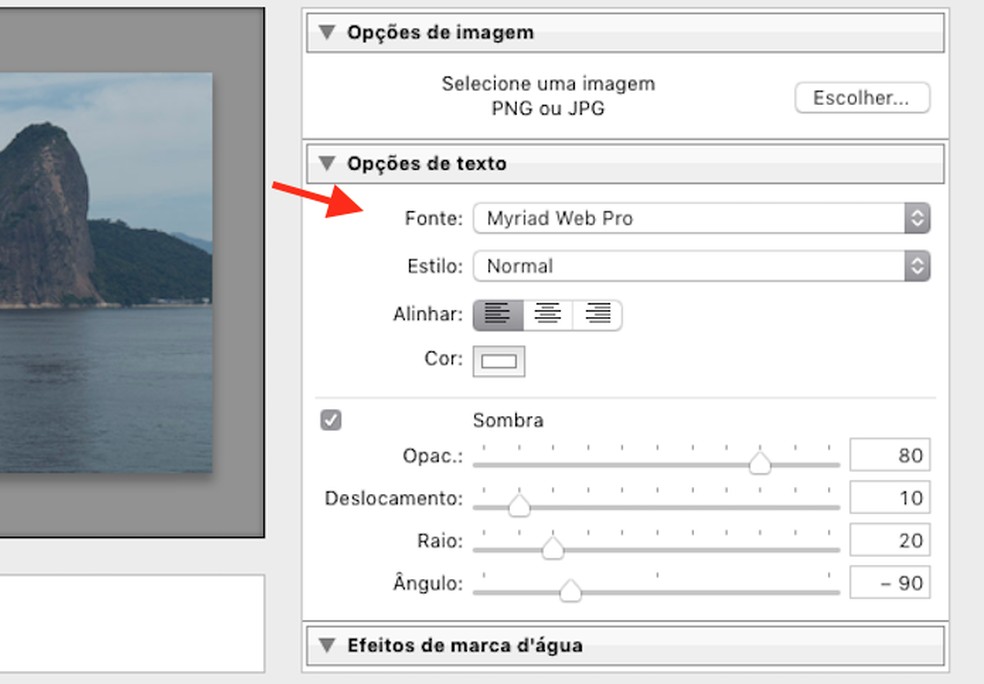Screen dimensions: 984x684
Task: Select the right text alignment option
Action: tap(597, 314)
